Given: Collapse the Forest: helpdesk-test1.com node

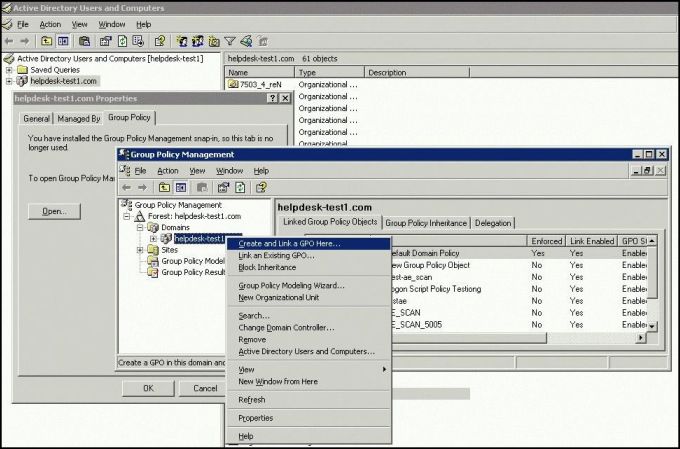Looking at the screenshot, I should click(x=127, y=216).
